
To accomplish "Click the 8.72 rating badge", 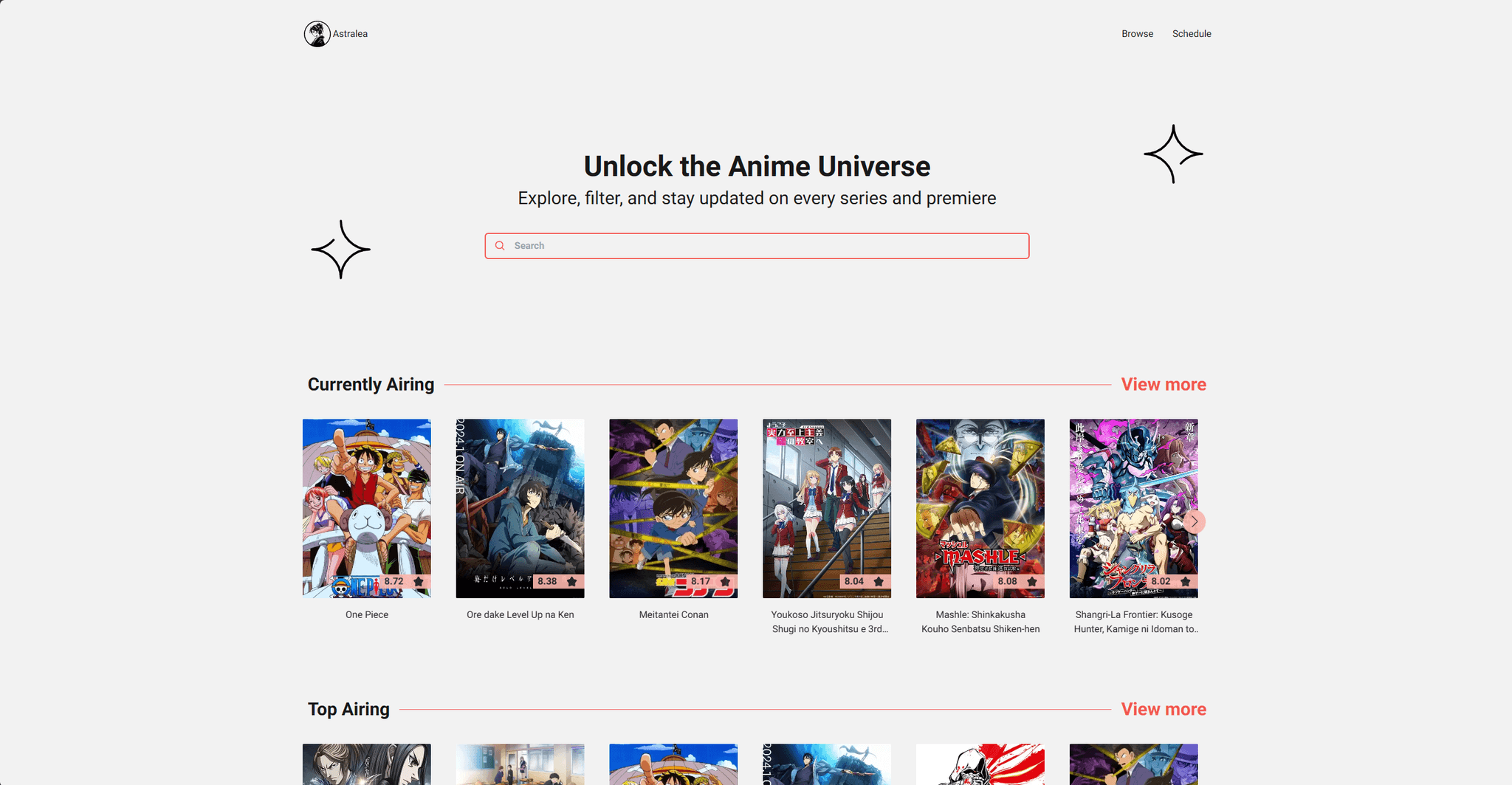I will click(405, 582).
